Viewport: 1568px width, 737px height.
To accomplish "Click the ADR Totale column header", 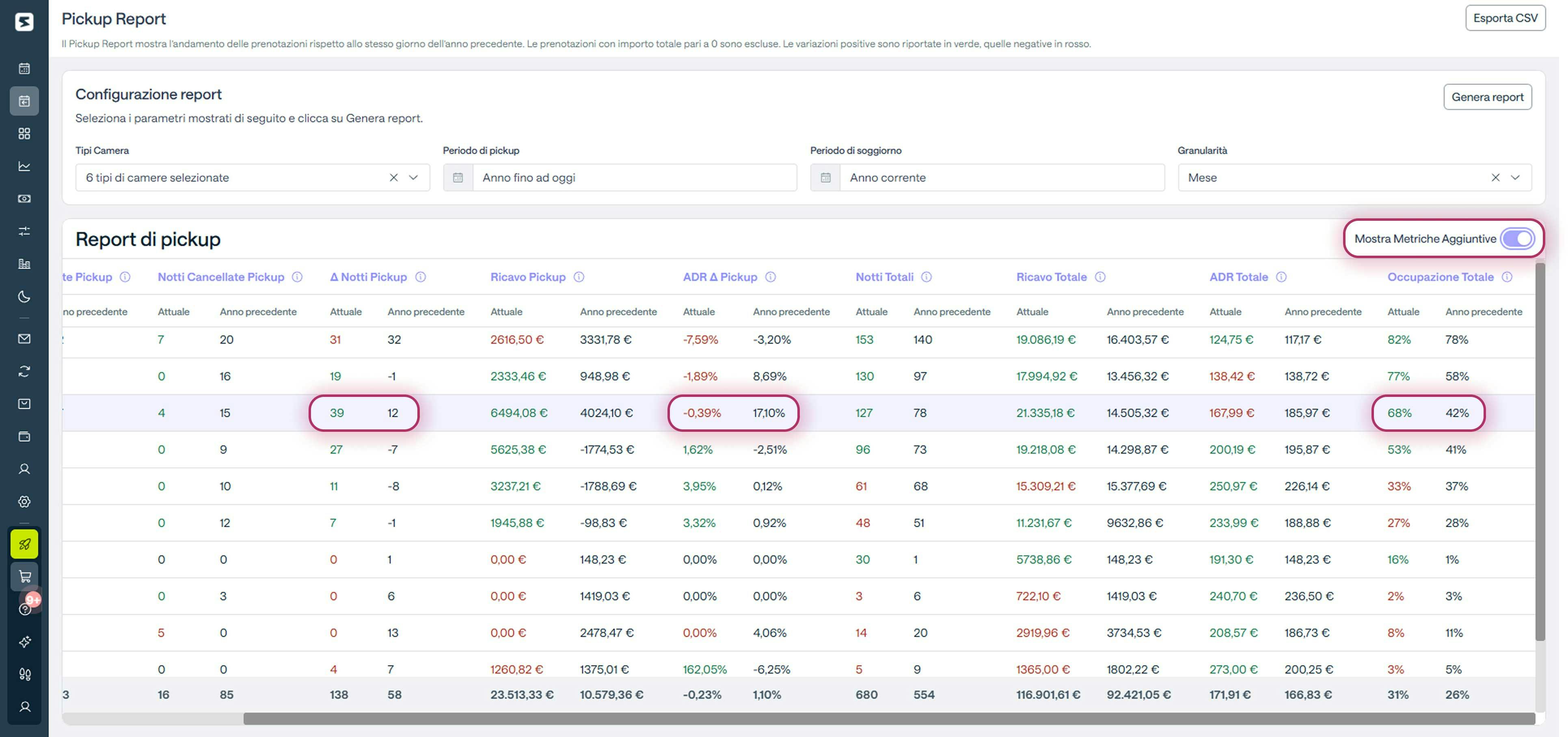I will pos(1238,277).
